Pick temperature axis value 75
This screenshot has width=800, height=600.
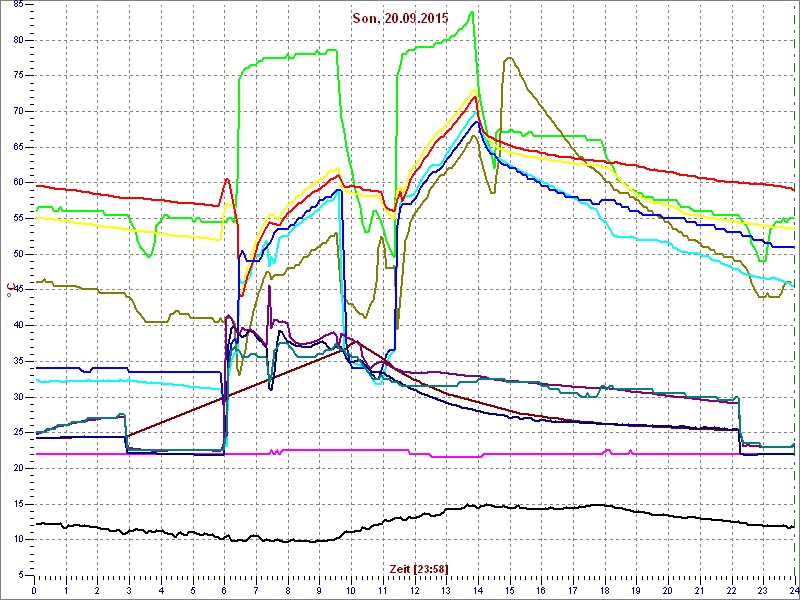point(17,76)
